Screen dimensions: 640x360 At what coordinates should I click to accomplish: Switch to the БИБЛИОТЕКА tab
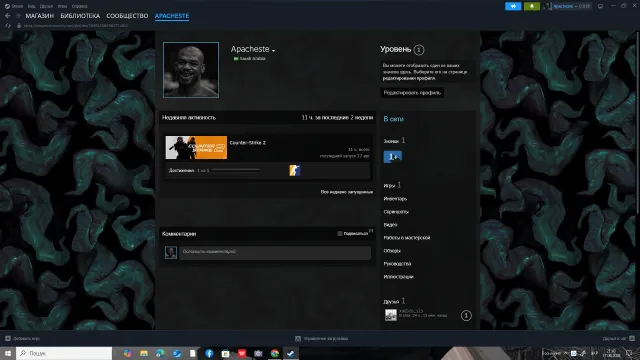point(80,16)
